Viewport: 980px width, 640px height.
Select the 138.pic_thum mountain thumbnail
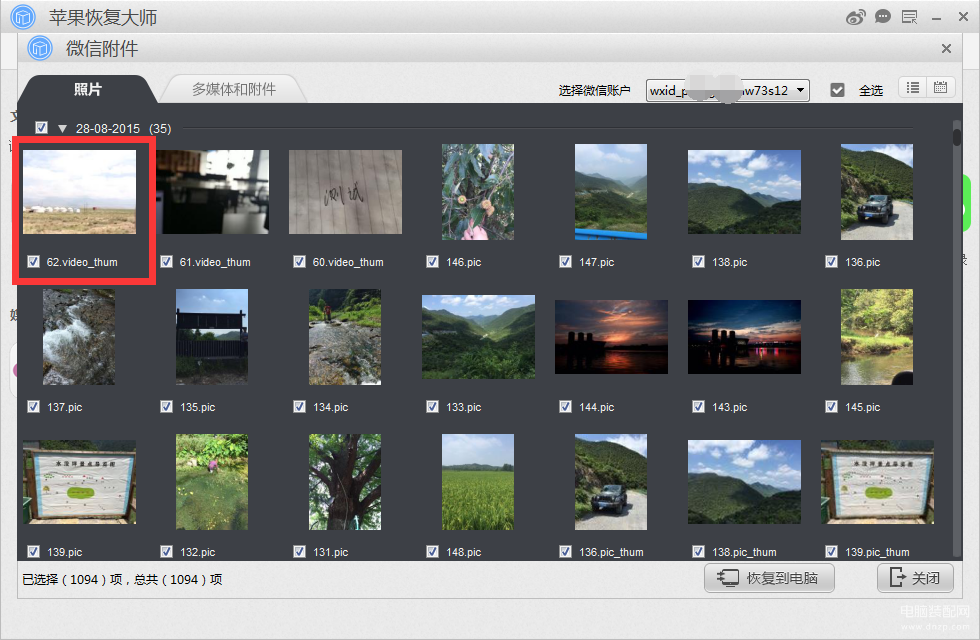[744, 482]
